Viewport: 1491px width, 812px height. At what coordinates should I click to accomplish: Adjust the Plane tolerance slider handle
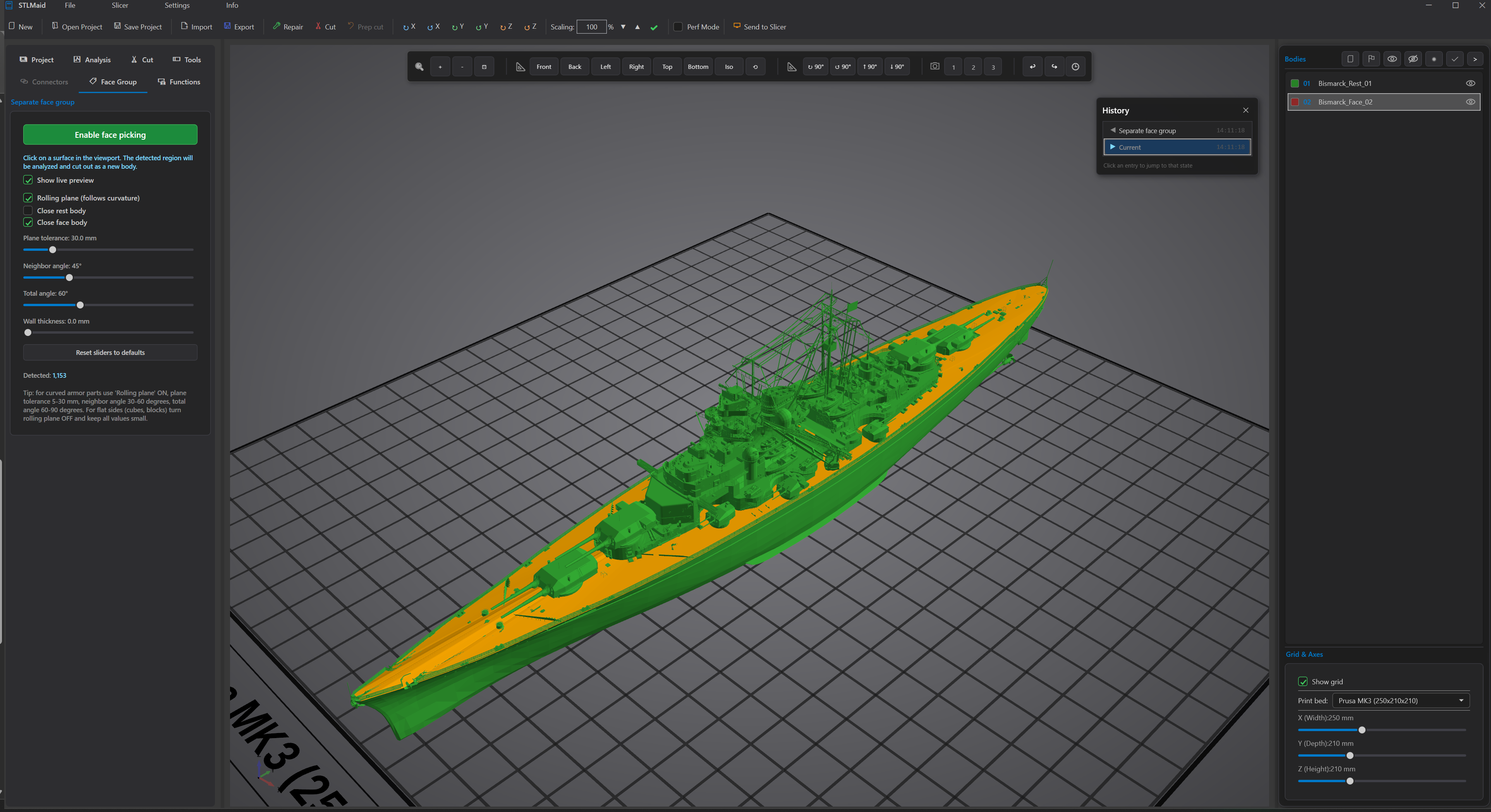(x=53, y=250)
